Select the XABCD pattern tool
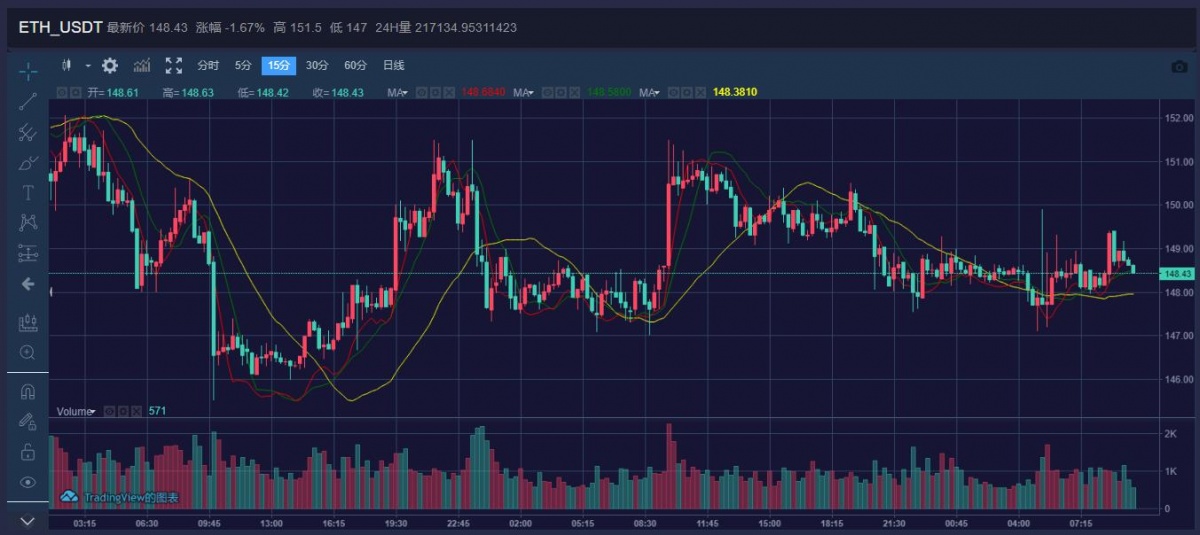This screenshot has width=1200, height=535. 28,222
